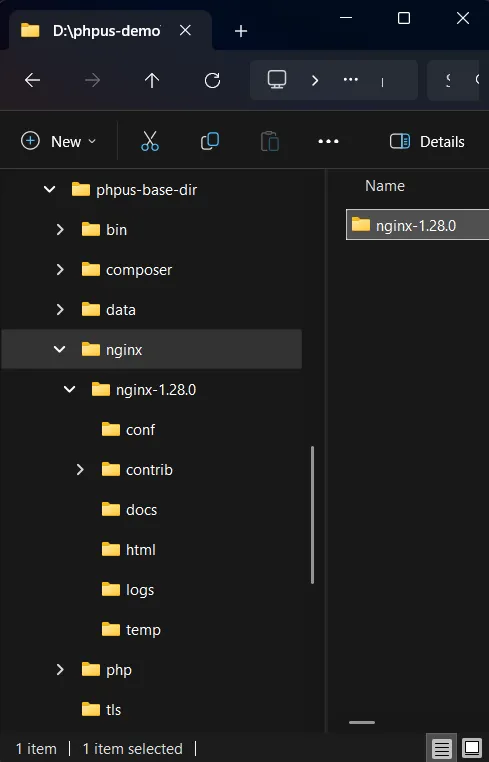
Task: Click the folder icon in the tab title
Action: point(30,31)
